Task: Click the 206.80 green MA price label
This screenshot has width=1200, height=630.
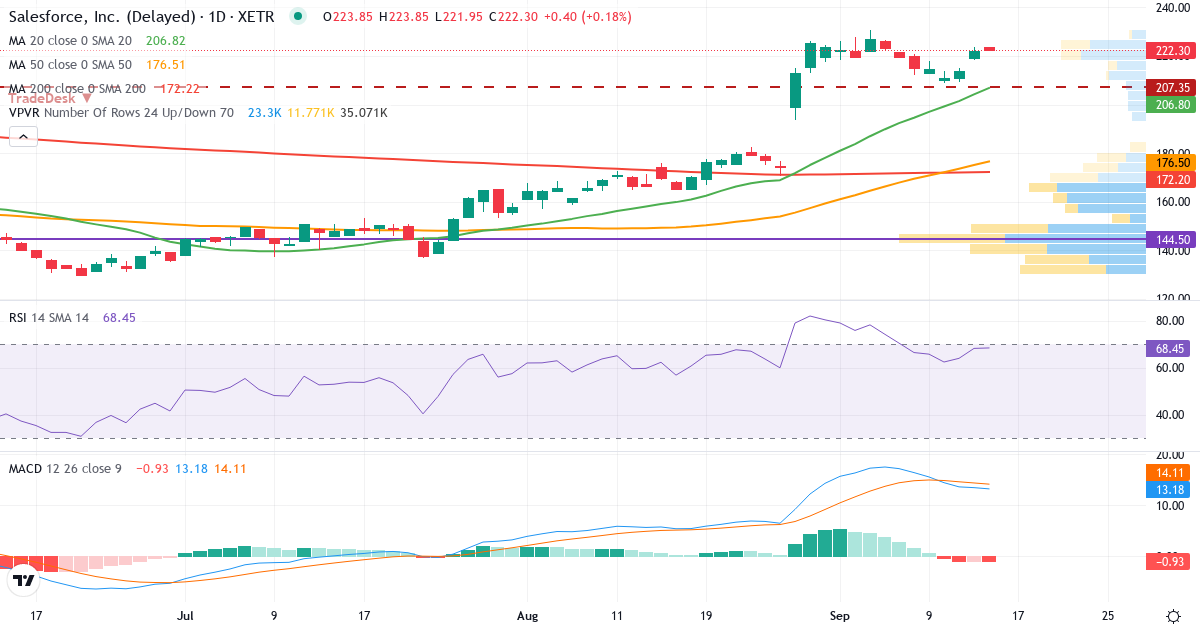Action: [1172, 104]
